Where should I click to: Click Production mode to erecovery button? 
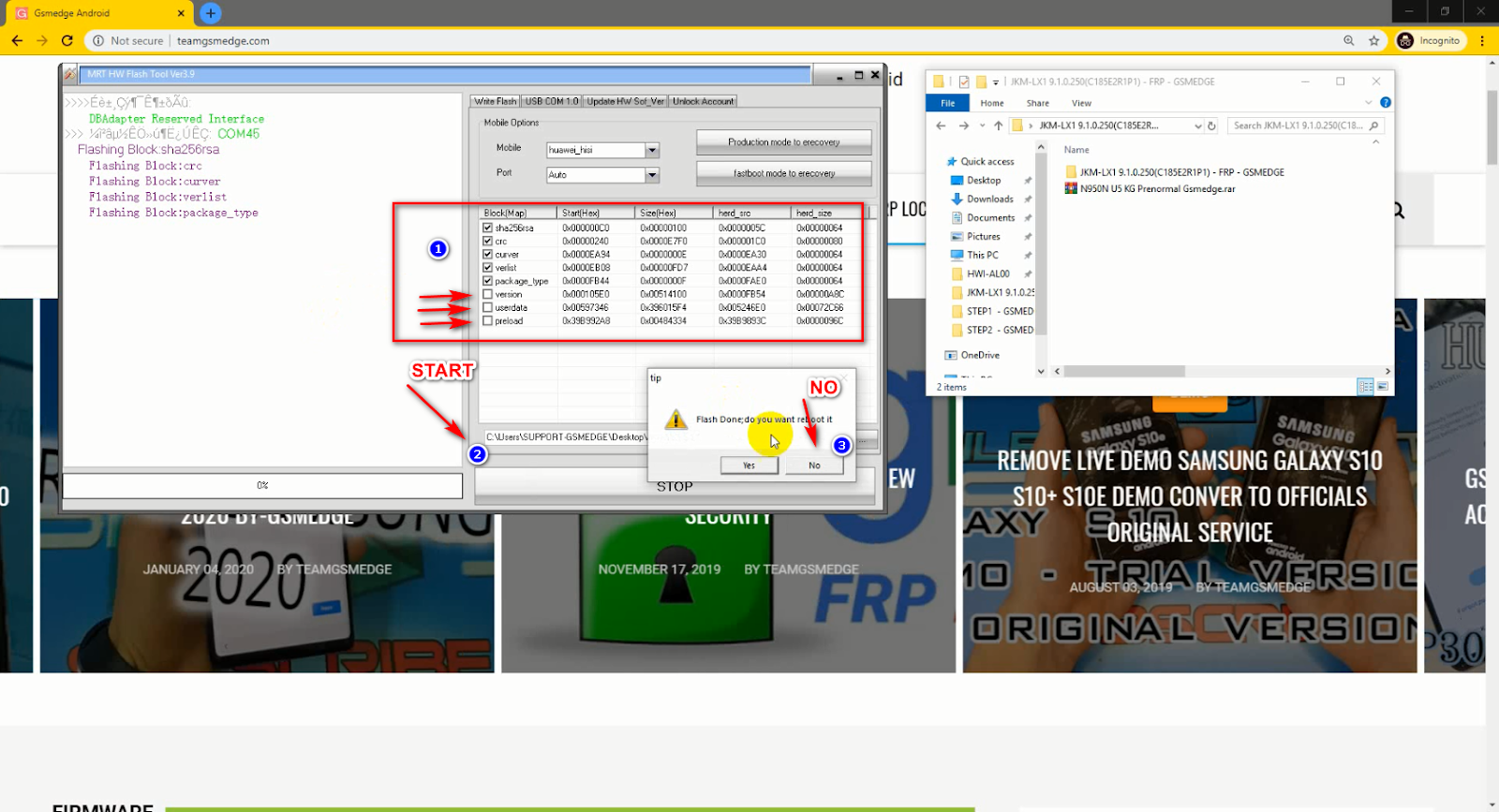[x=784, y=142]
